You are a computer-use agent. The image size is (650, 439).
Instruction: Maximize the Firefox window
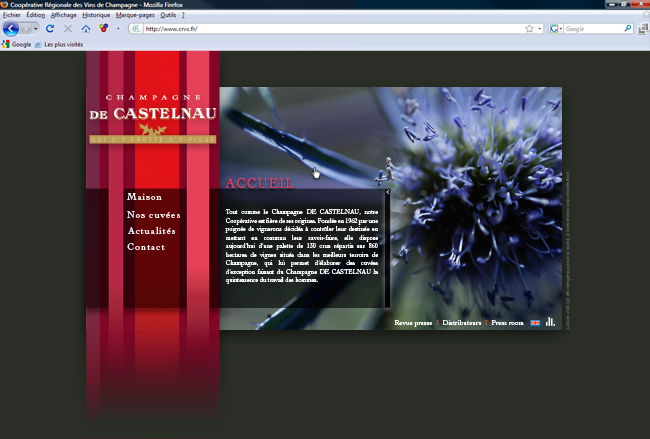point(623,4)
